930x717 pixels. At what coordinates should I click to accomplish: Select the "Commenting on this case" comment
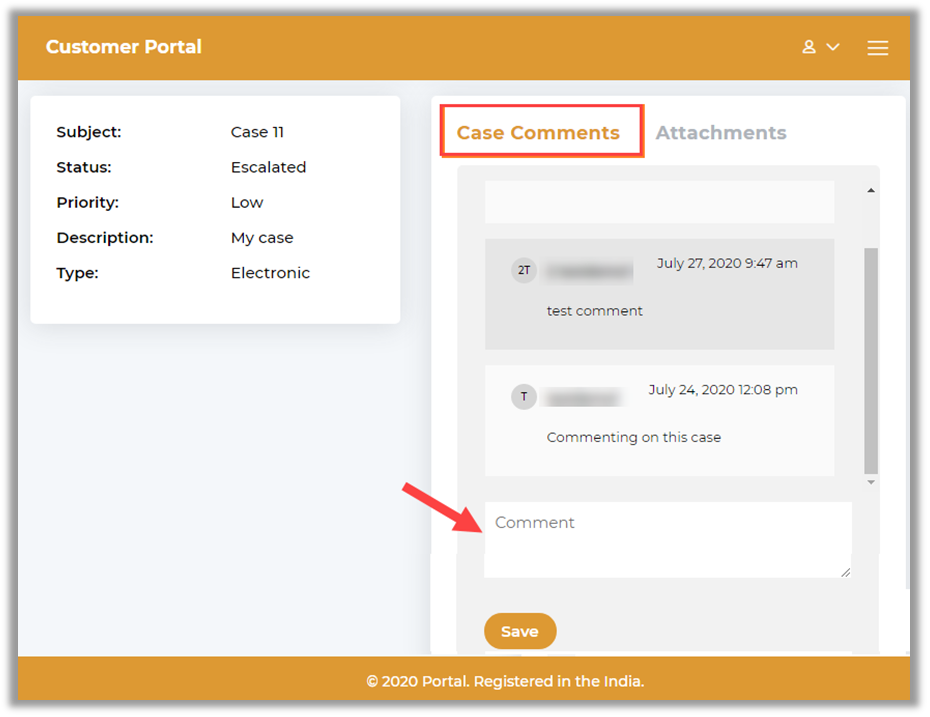[633, 437]
